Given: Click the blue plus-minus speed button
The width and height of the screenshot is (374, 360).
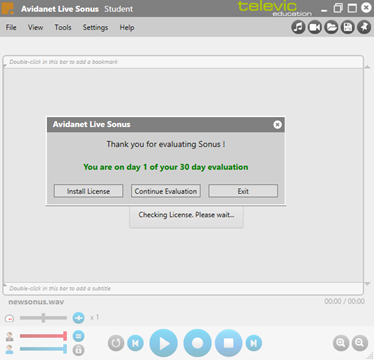Looking at the screenshot, I should pos(79,318).
